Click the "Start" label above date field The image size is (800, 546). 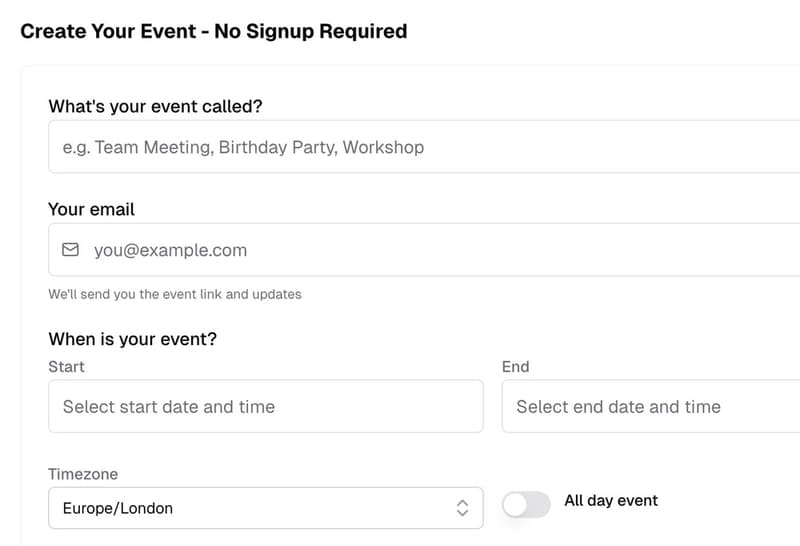[x=66, y=366]
